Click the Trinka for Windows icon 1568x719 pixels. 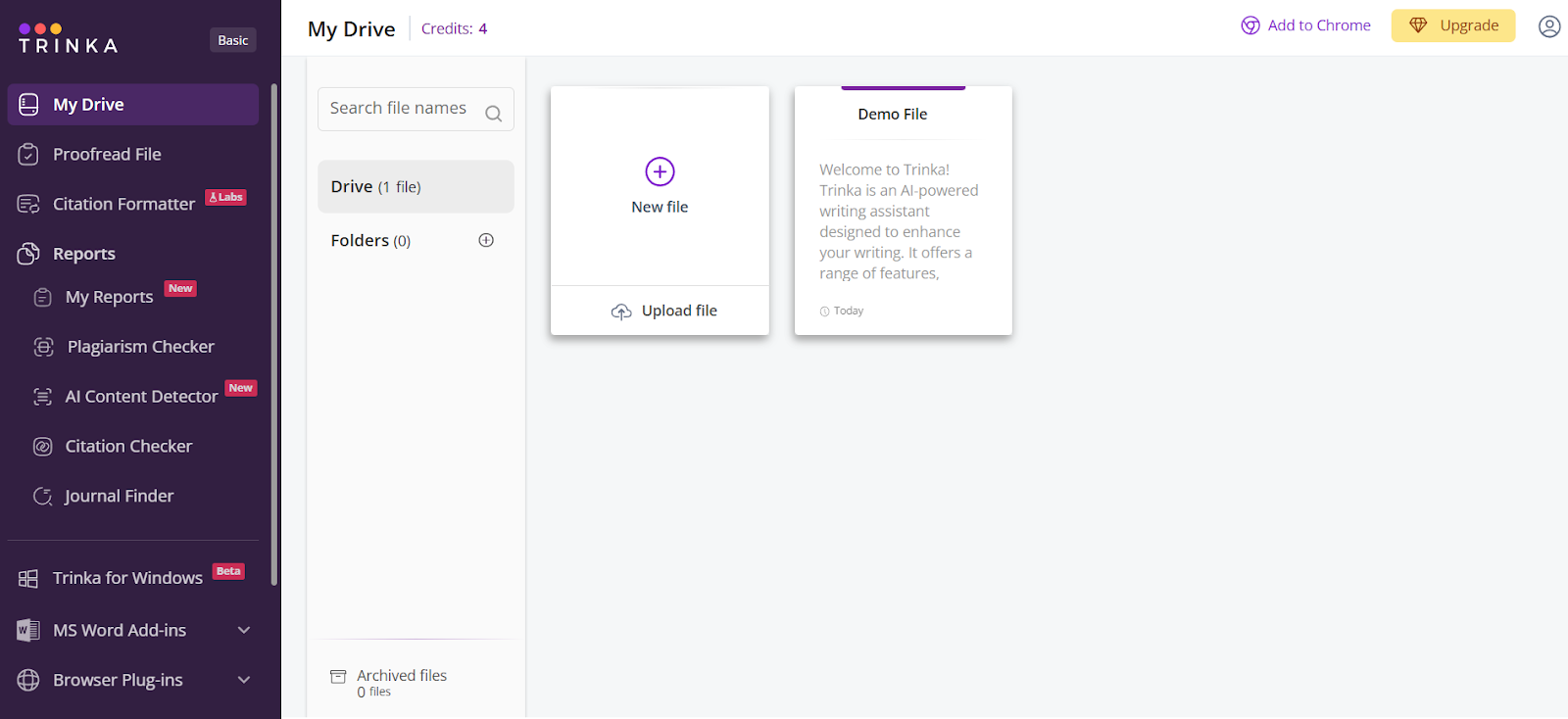click(28, 579)
